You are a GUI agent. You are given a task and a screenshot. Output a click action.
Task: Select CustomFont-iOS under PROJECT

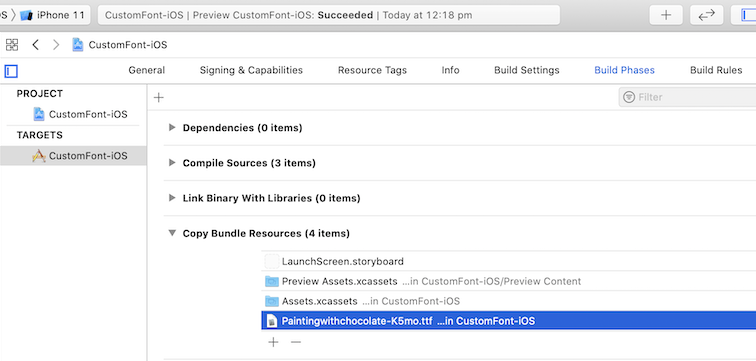73,114
